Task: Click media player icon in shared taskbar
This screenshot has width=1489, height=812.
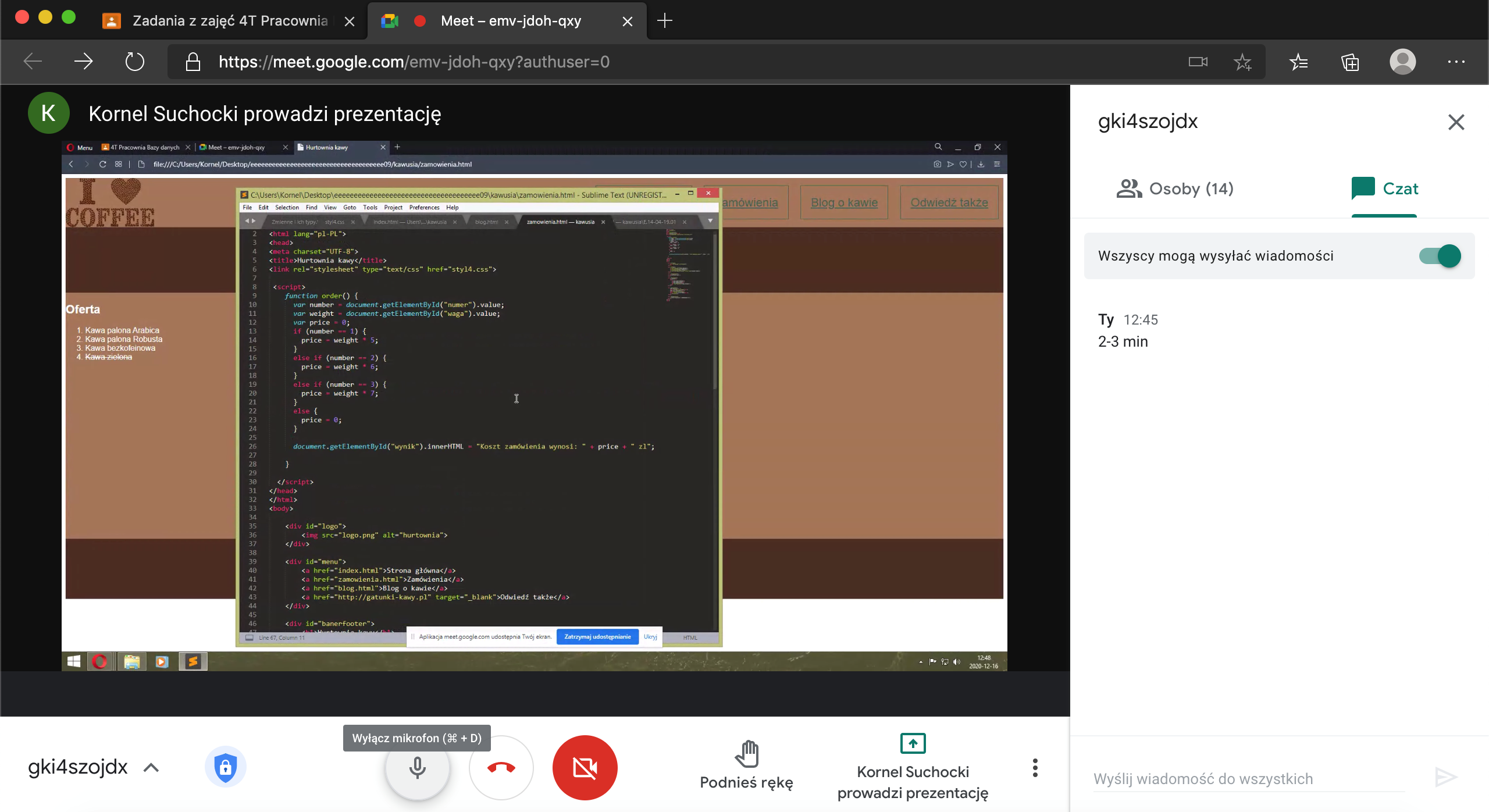Action: tap(162, 661)
